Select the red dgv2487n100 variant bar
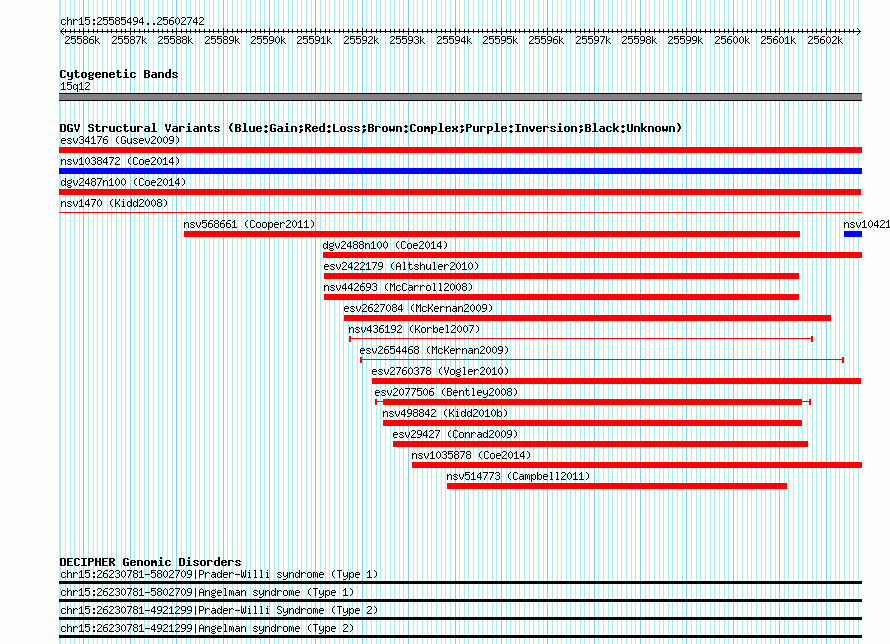 [x=460, y=192]
